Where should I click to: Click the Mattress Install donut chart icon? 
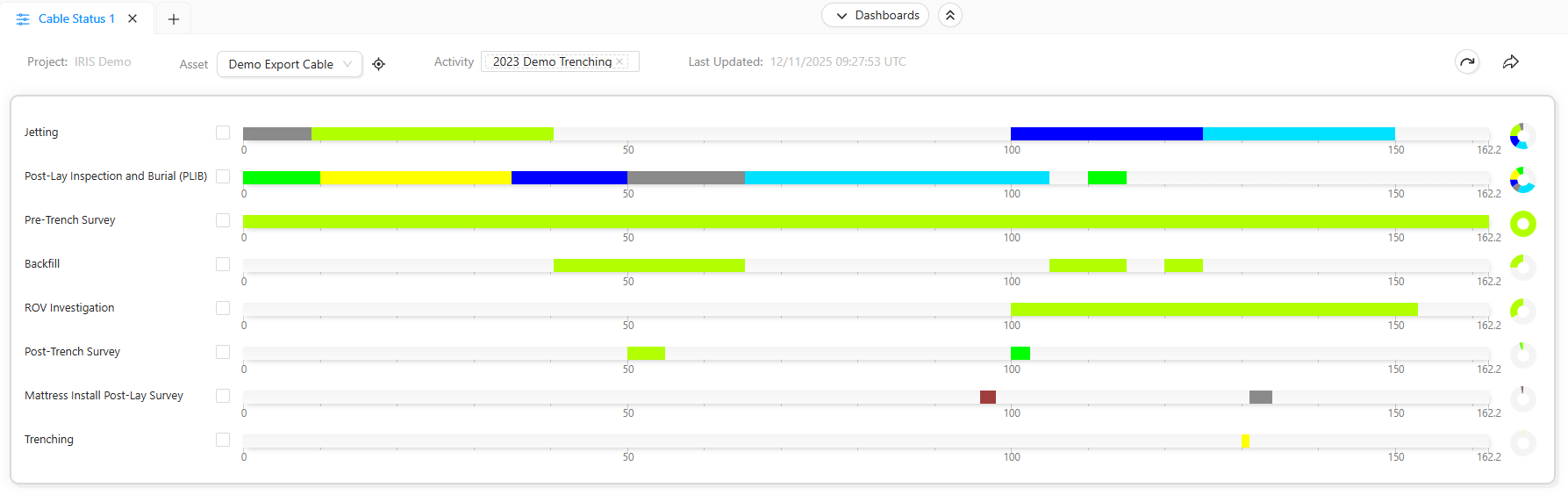(1523, 399)
